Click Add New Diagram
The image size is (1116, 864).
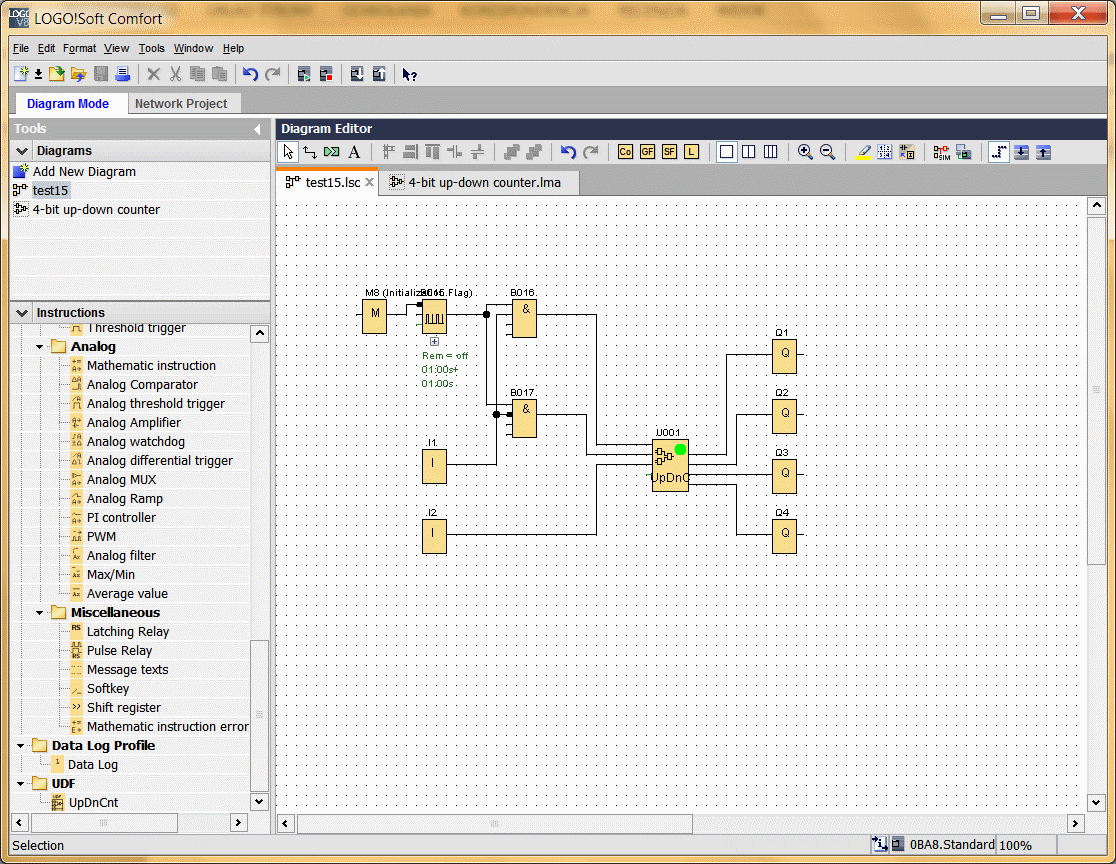coord(84,172)
